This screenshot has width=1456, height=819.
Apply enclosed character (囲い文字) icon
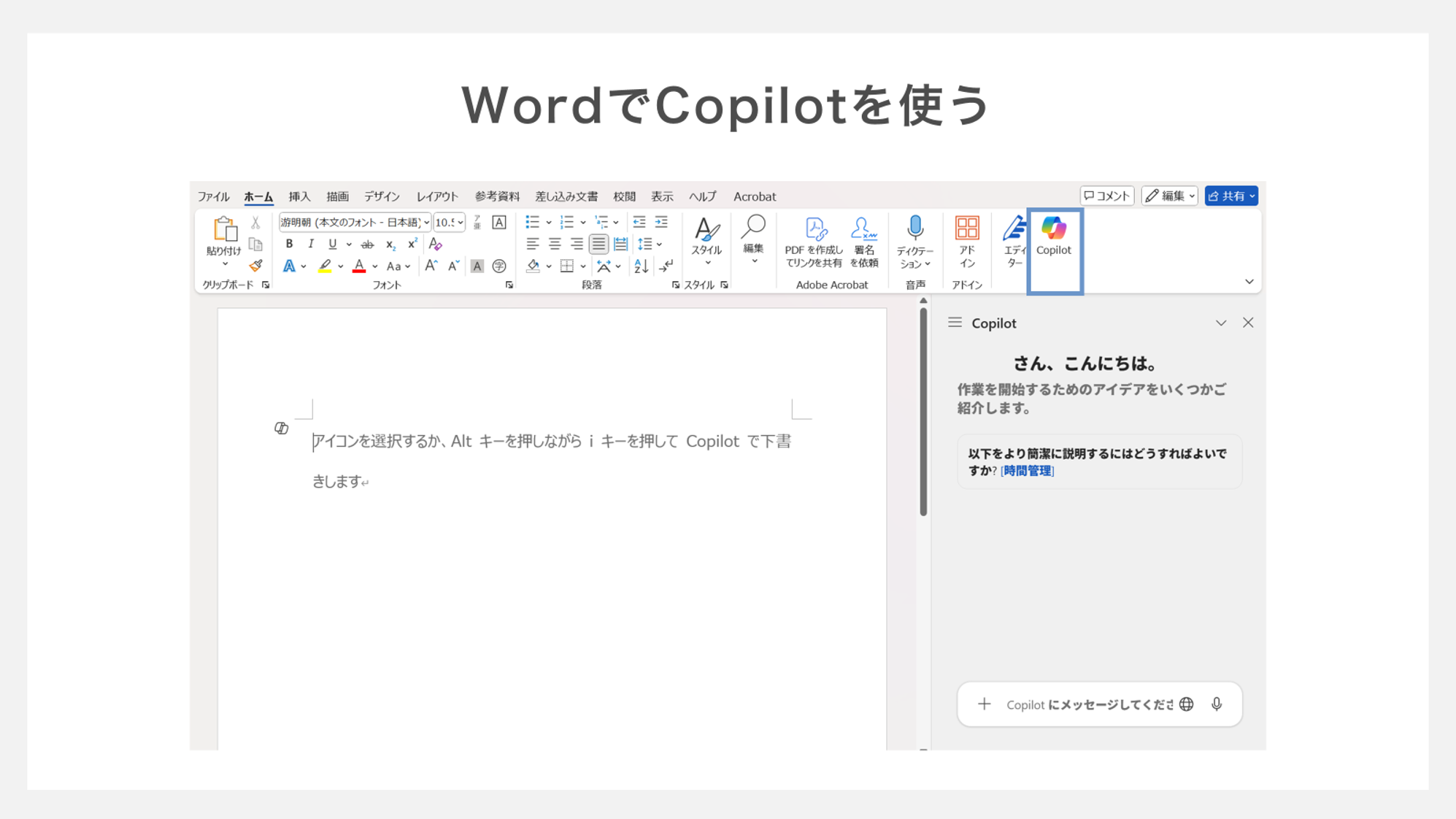point(499,266)
